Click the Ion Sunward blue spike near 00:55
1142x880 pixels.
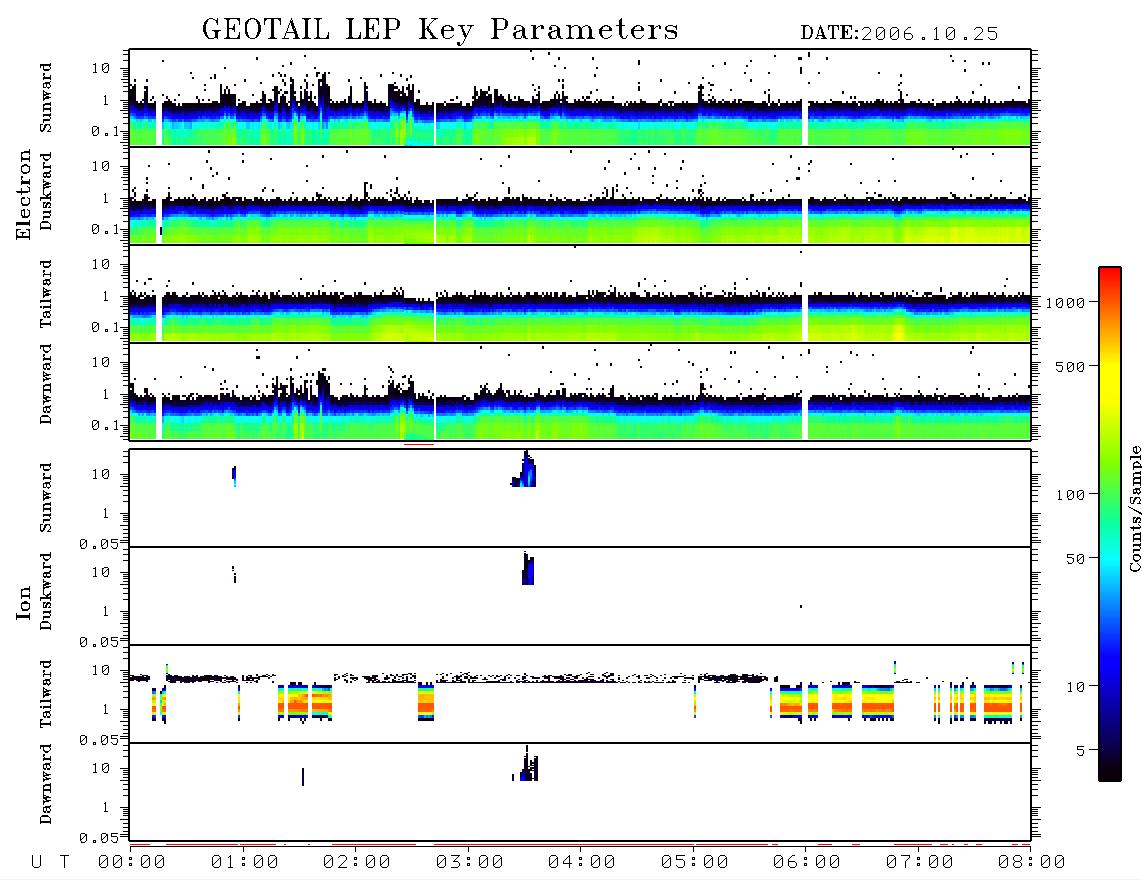click(234, 476)
